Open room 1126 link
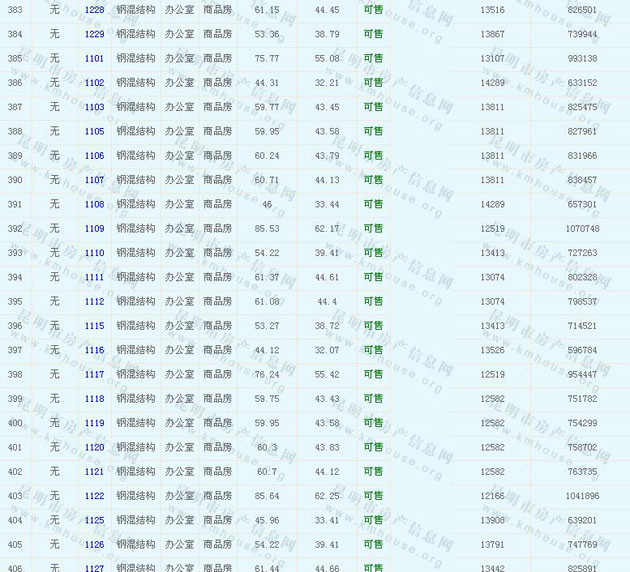Image resolution: width=630 pixels, height=572 pixels. click(94, 545)
